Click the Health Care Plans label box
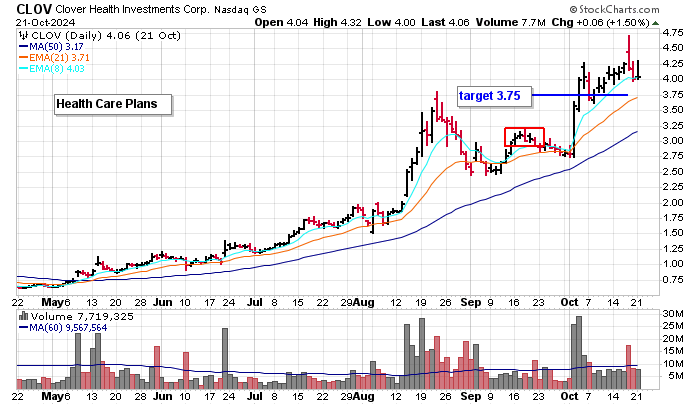Screen dimensions: 700x405 (x=113, y=104)
